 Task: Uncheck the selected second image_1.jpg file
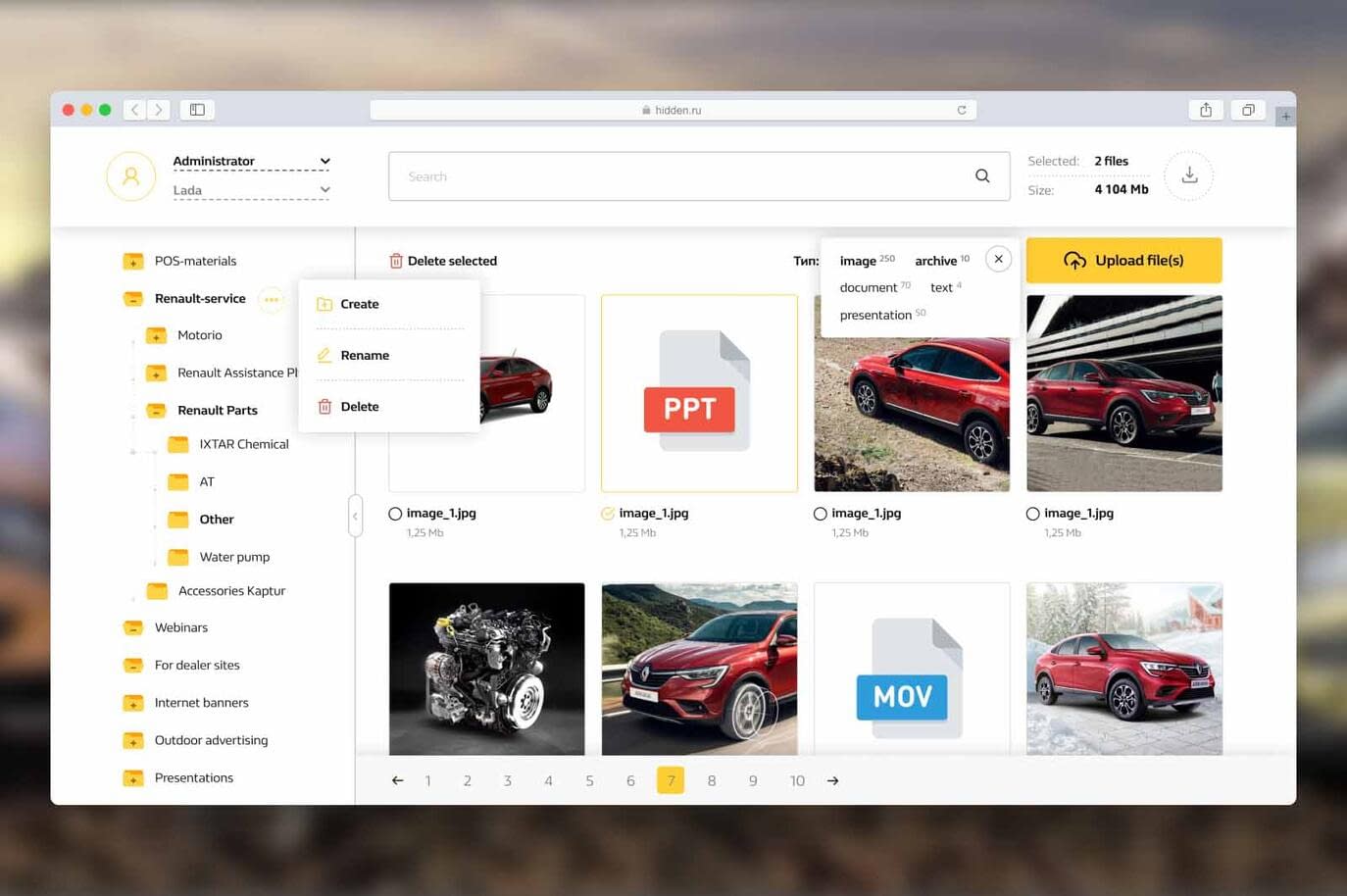click(x=608, y=513)
